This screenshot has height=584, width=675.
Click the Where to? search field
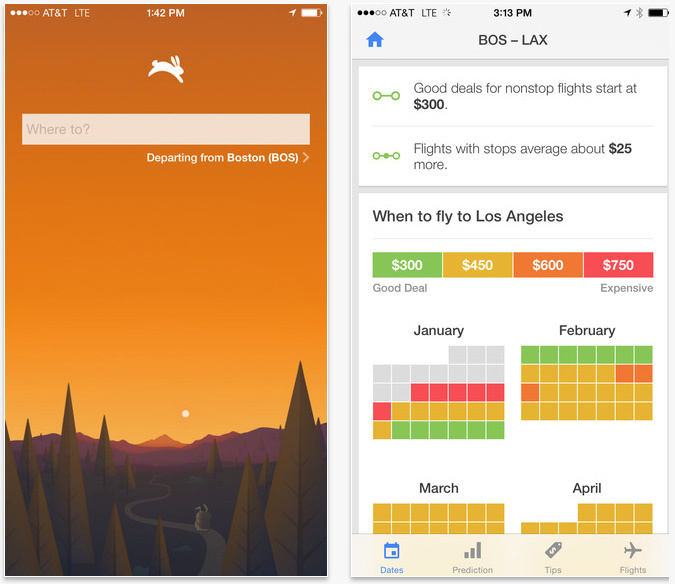(166, 129)
